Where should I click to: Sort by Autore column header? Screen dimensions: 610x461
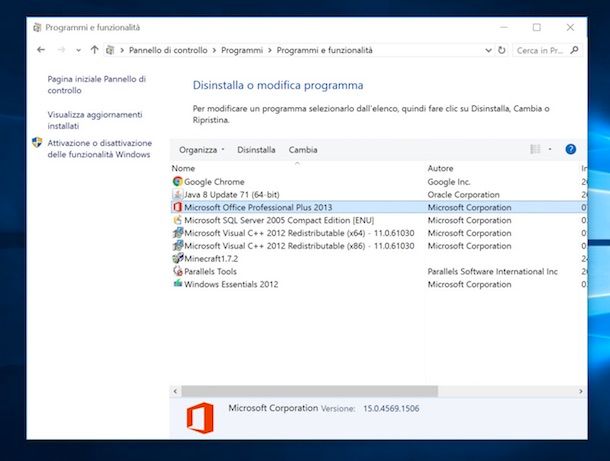440,168
